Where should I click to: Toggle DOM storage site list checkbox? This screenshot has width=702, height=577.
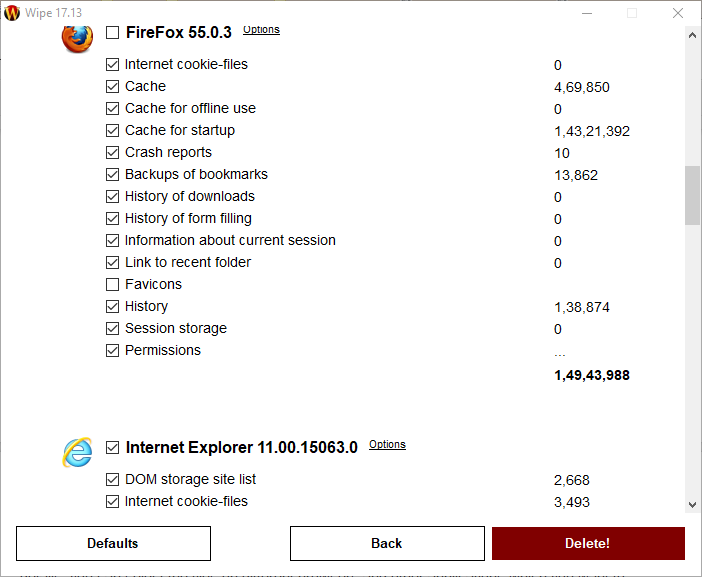pyautogui.click(x=112, y=479)
